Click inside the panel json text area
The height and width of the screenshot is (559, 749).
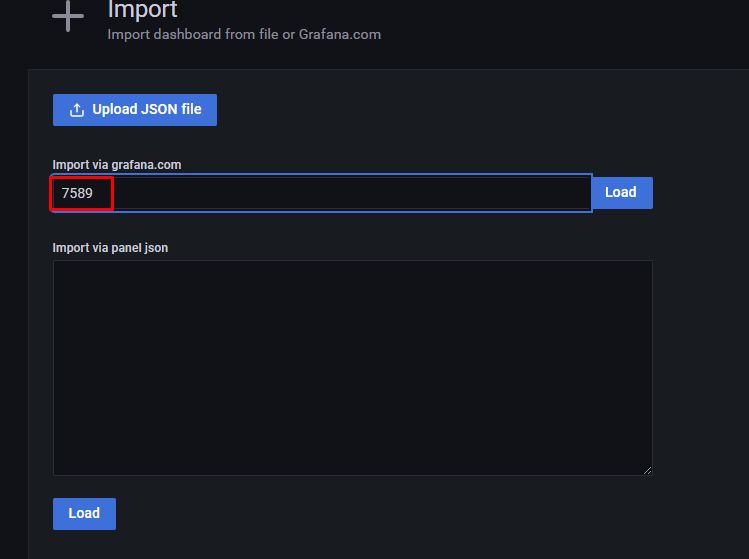tap(353, 367)
